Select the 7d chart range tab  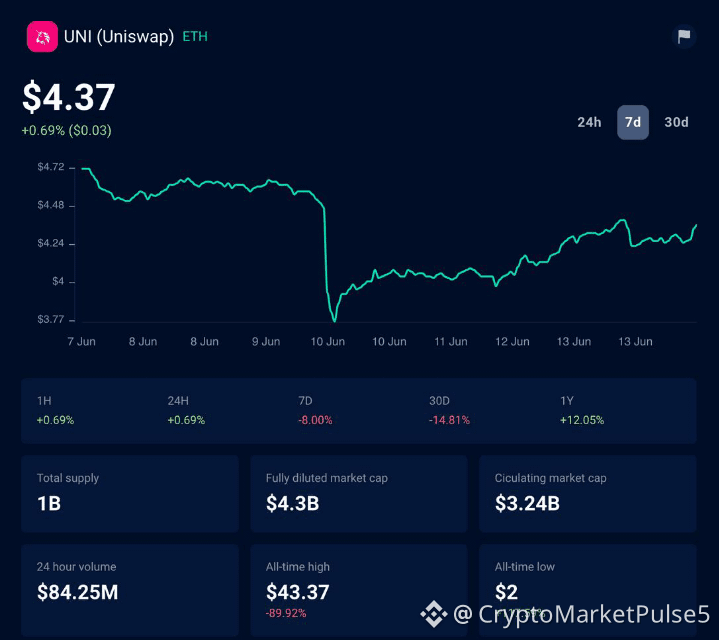coord(633,122)
